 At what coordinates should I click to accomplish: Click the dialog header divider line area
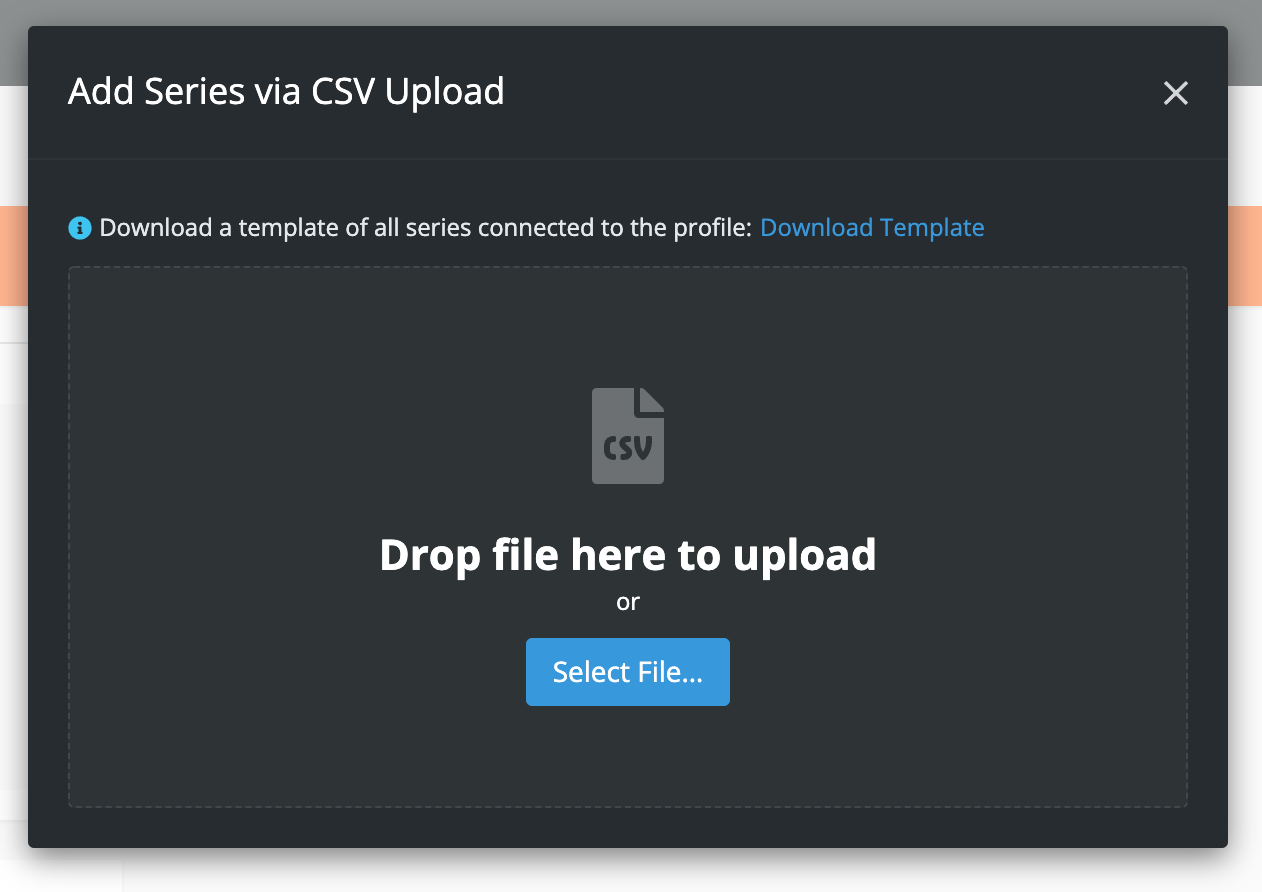628,159
